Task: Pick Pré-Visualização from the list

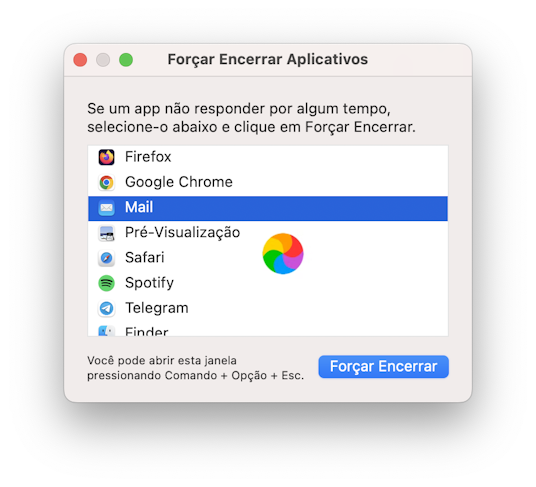Action: (x=268, y=233)
